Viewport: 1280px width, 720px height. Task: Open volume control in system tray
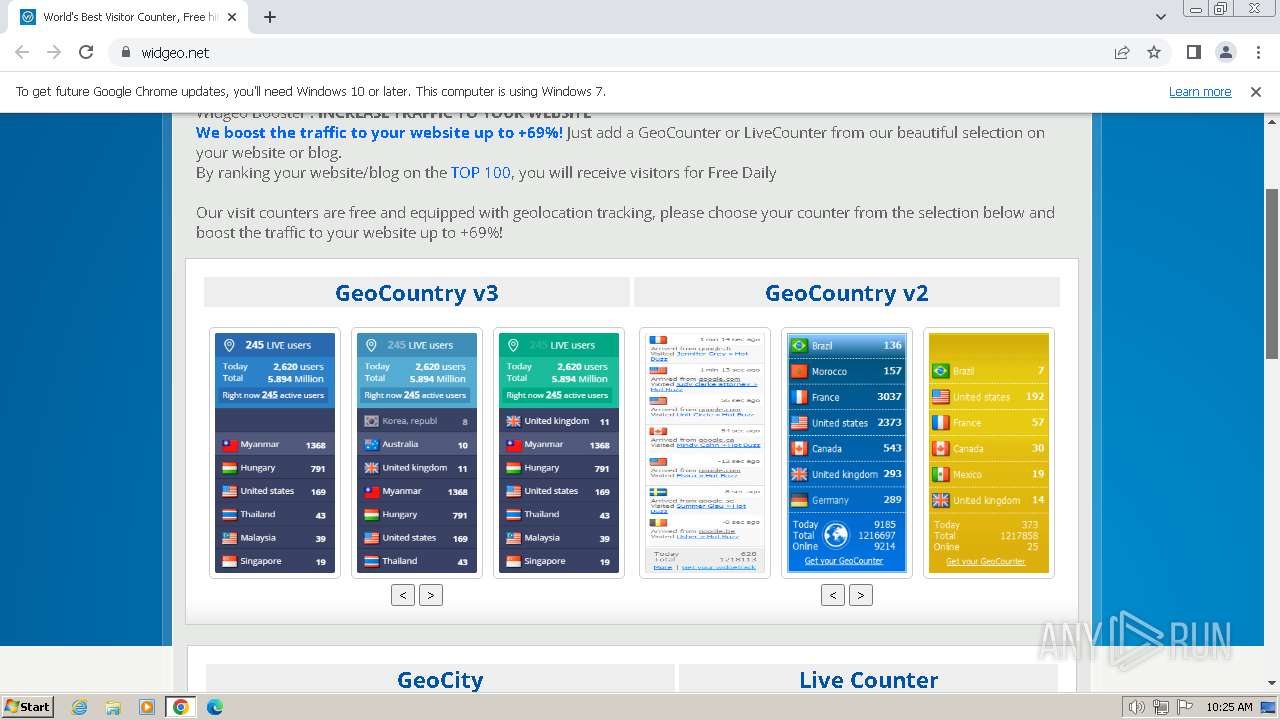click(1138, 707)
